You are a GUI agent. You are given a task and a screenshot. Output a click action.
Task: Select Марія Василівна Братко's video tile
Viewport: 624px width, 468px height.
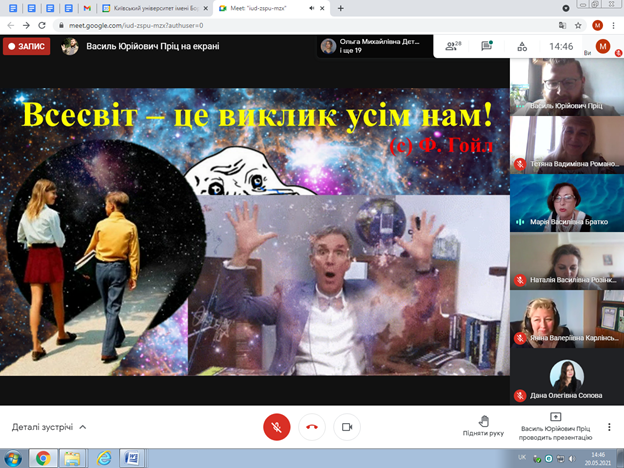(x=565, y=203)
